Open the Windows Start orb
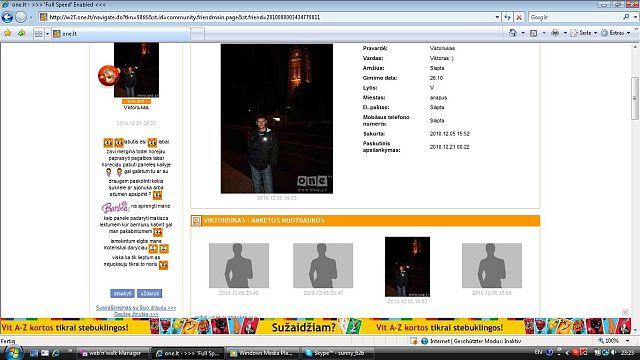The width and height of the screenshot is (640, 360). (x=13, y=353)
